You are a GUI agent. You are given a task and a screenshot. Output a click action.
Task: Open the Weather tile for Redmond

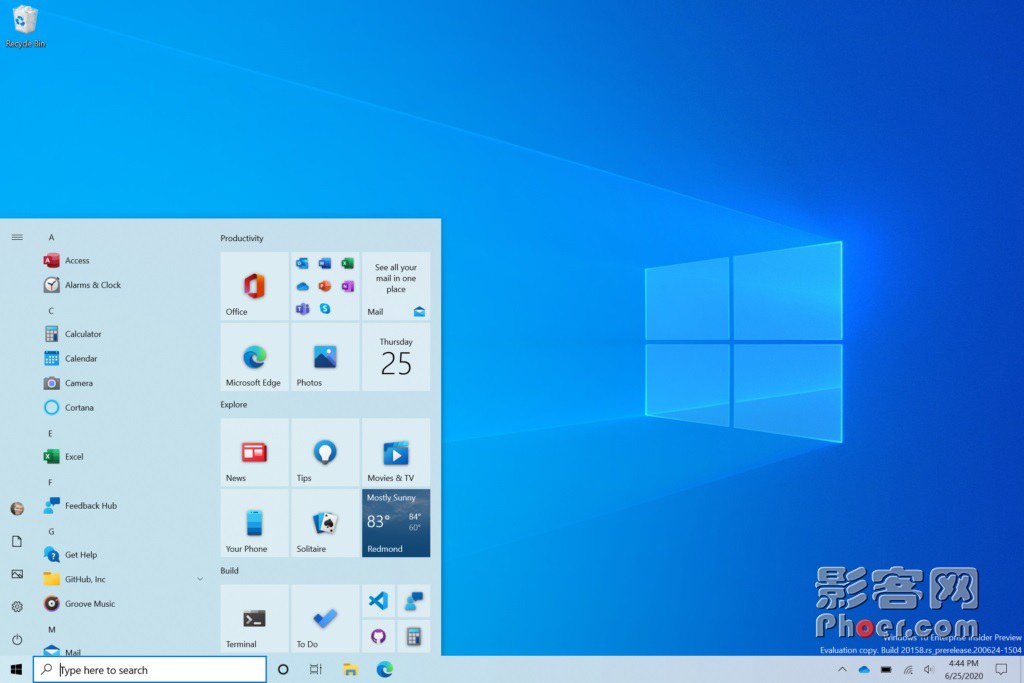coord(396,523)
